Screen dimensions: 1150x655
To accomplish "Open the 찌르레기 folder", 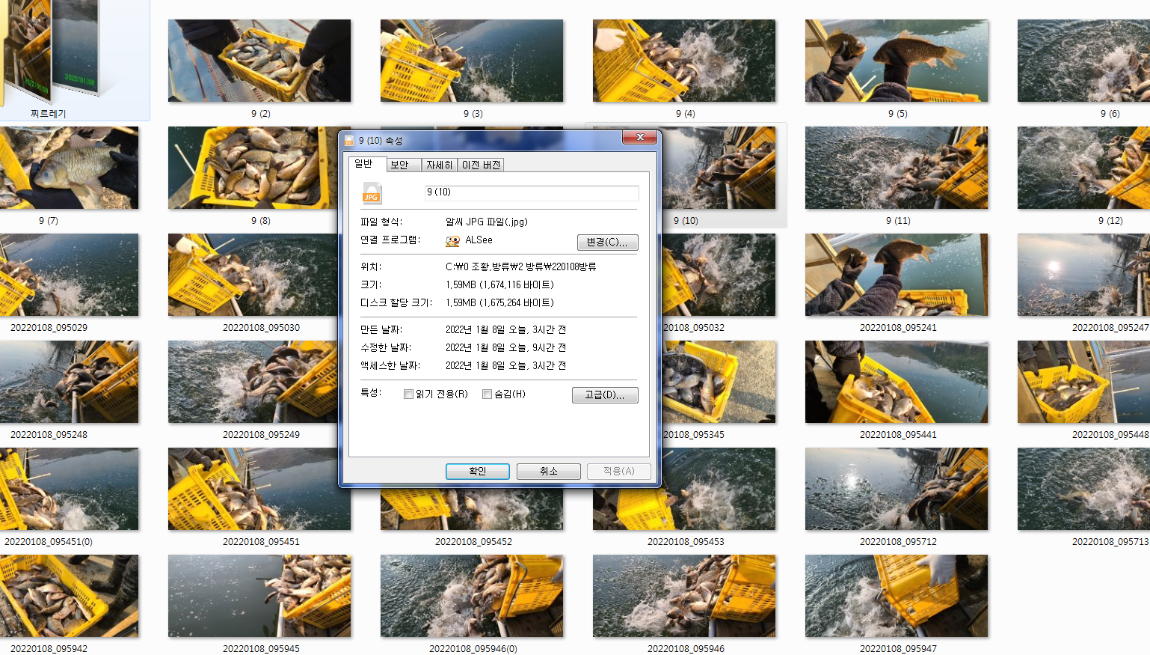I will (x=48, y=59).
